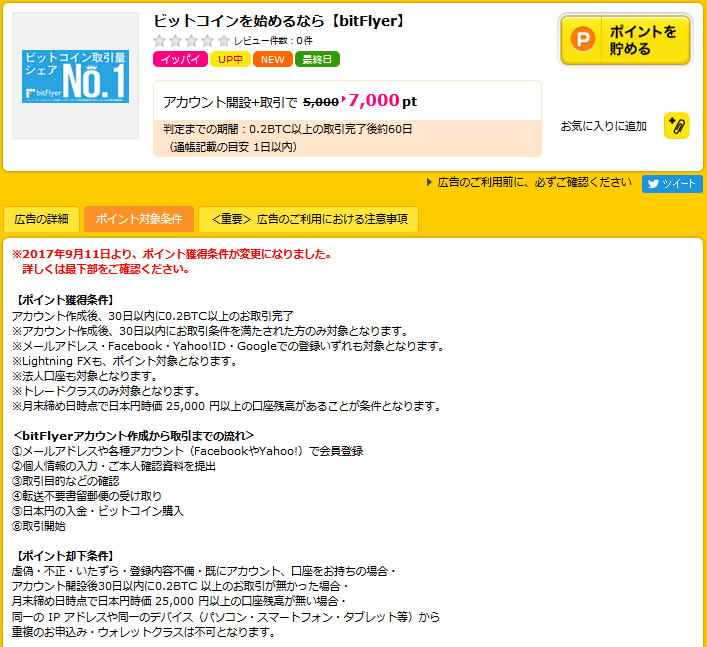Screen dimensions: 707x647
Task: Expand the 広告のご利用前に notice triangle
Action: [430, 183]
